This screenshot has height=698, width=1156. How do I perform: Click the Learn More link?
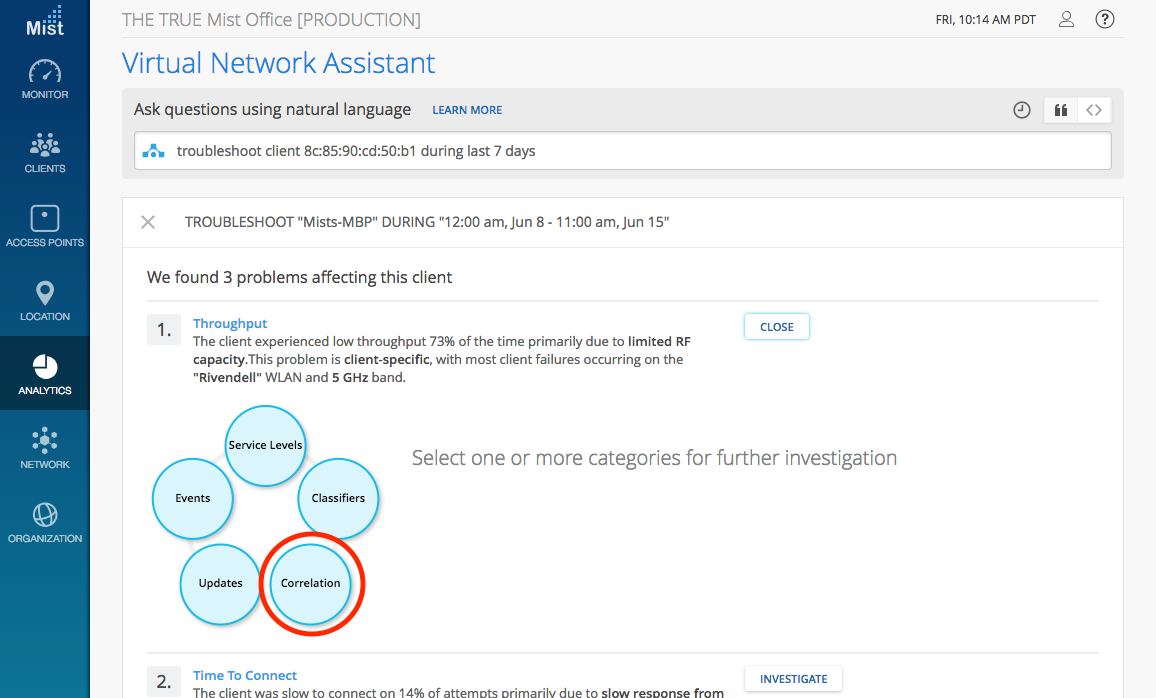click(467, 110)
